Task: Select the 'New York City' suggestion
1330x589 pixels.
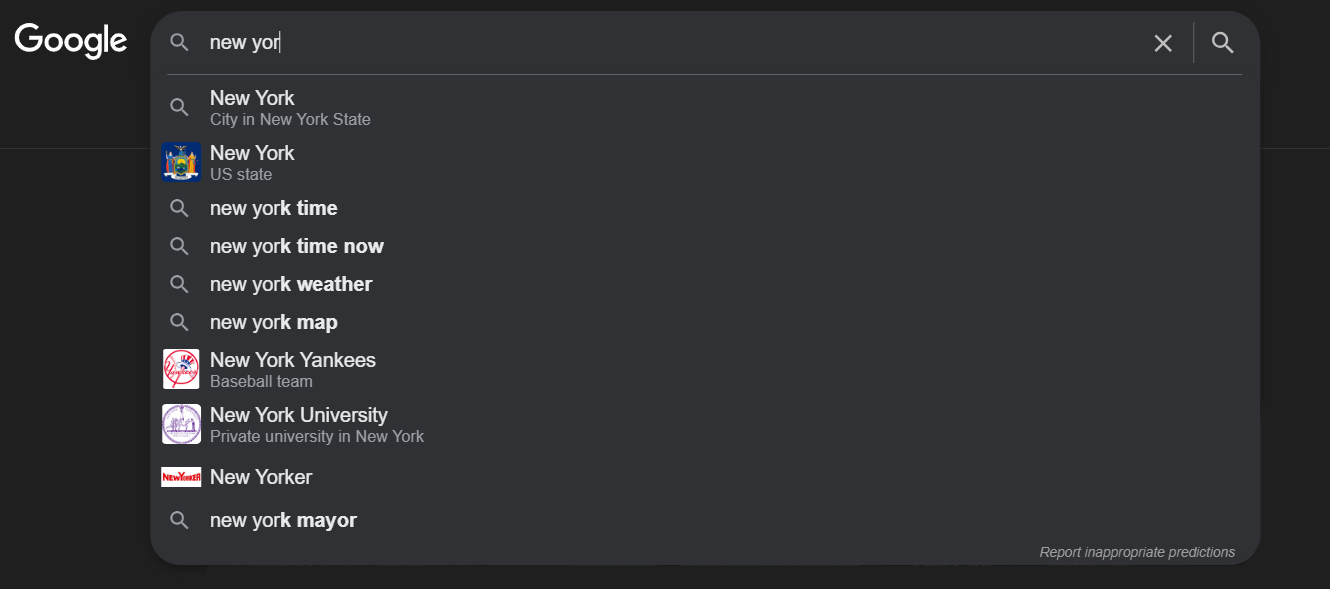Action: pyautogui.click(x=290, y=107)
